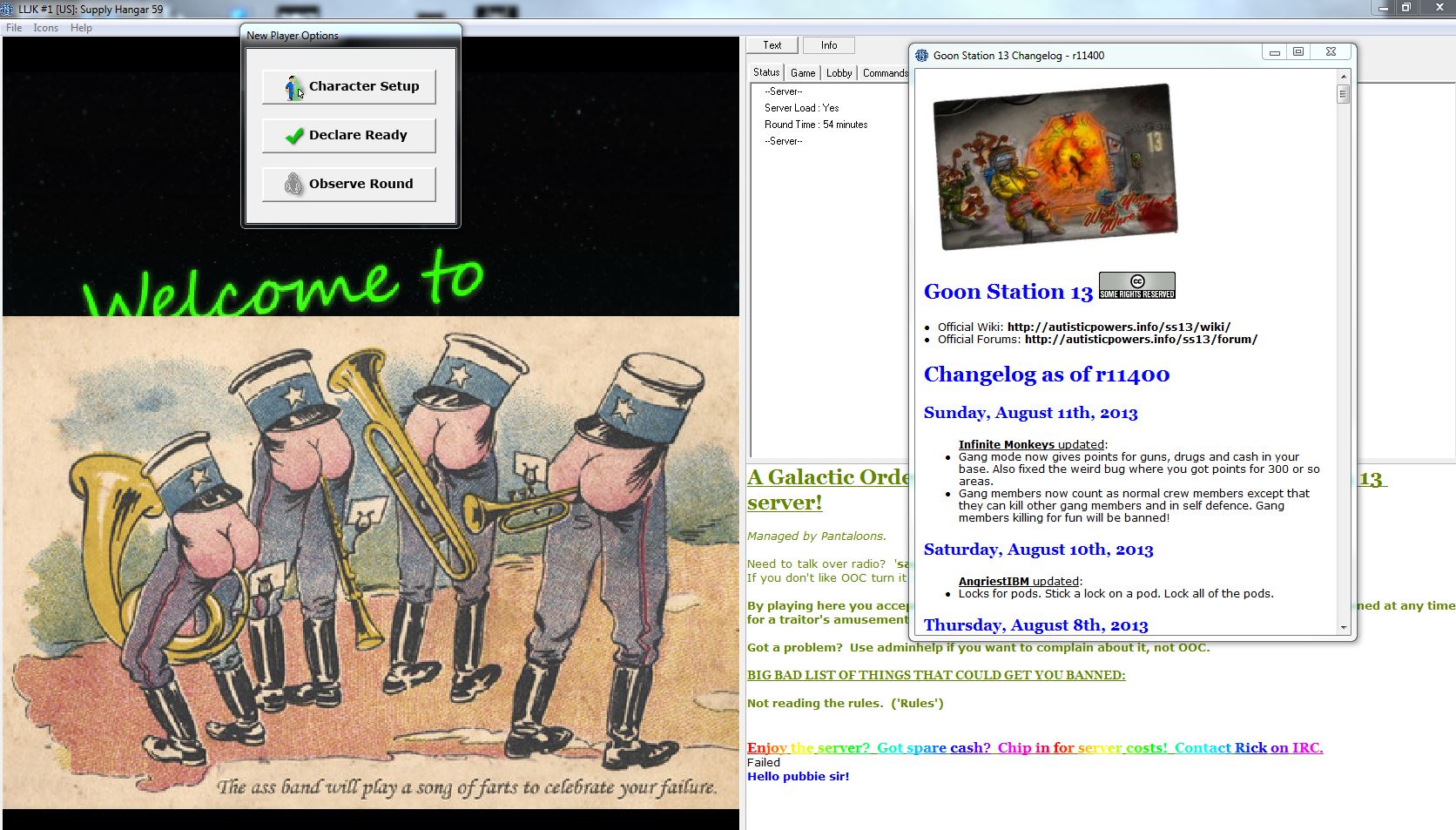1456x830 pixels.
Task: Click the ass band welcome splash image
Action: pyautogui.click(x=371, y=563)
